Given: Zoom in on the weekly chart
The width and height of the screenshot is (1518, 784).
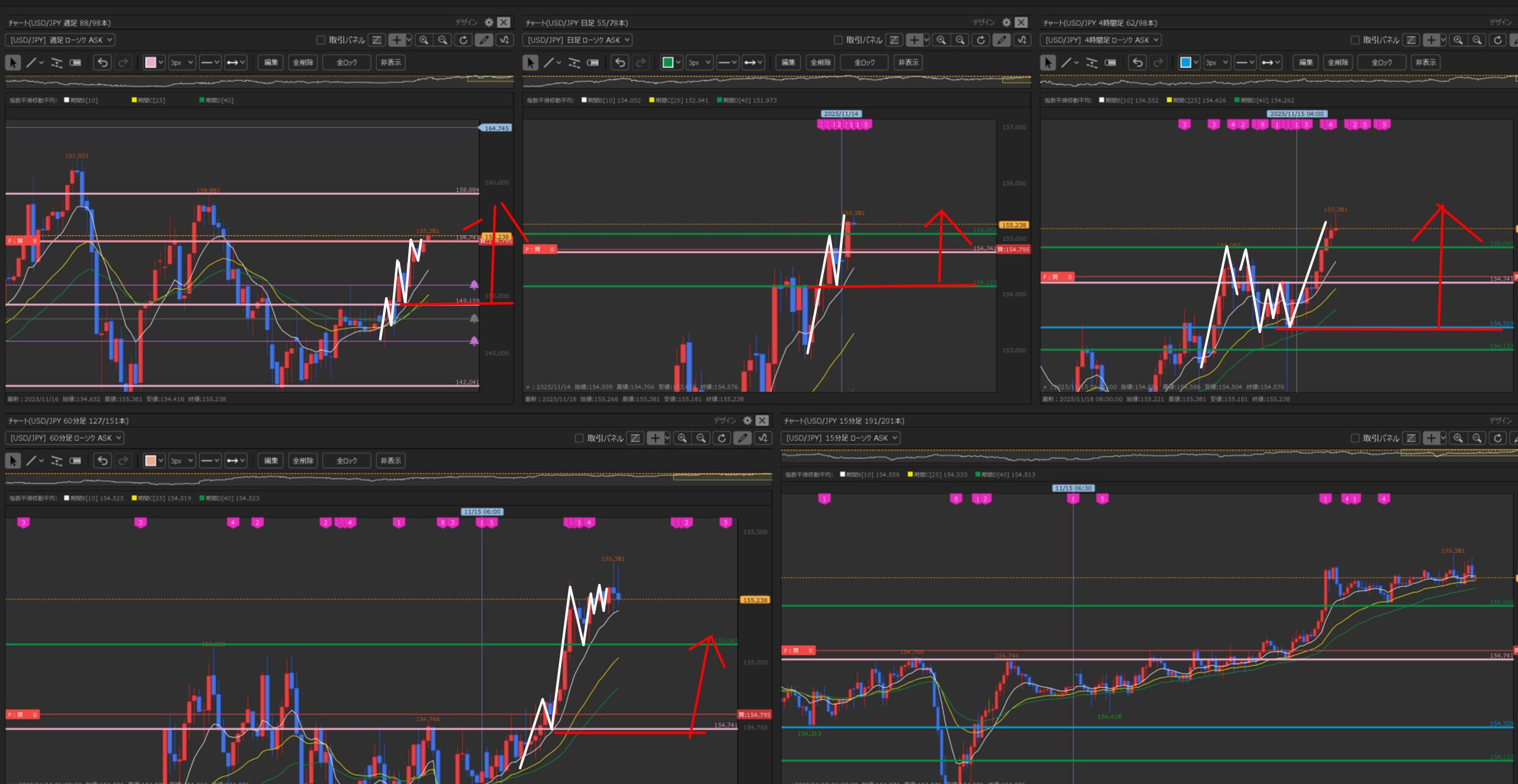Looking at the screenshot, I should (423, 40).
